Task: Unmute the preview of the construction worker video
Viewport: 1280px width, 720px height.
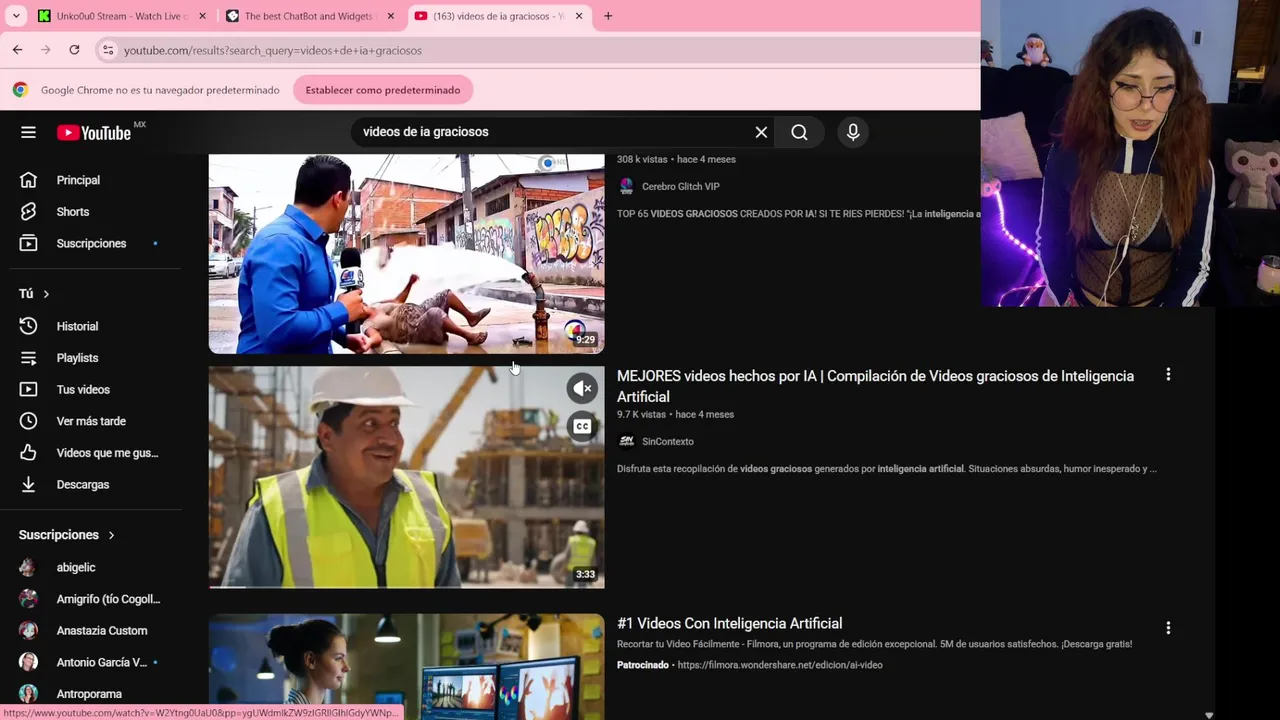Action: point(582,388)
